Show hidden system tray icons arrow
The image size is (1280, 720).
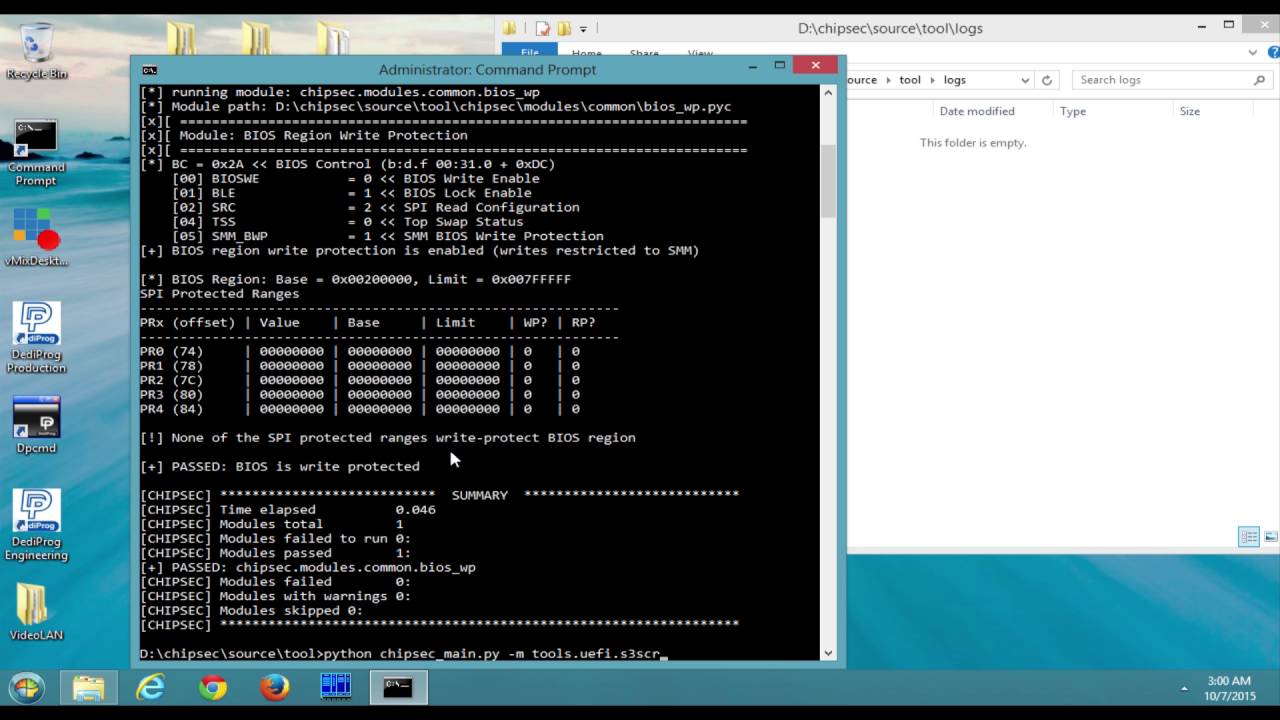pos(1184,688)
